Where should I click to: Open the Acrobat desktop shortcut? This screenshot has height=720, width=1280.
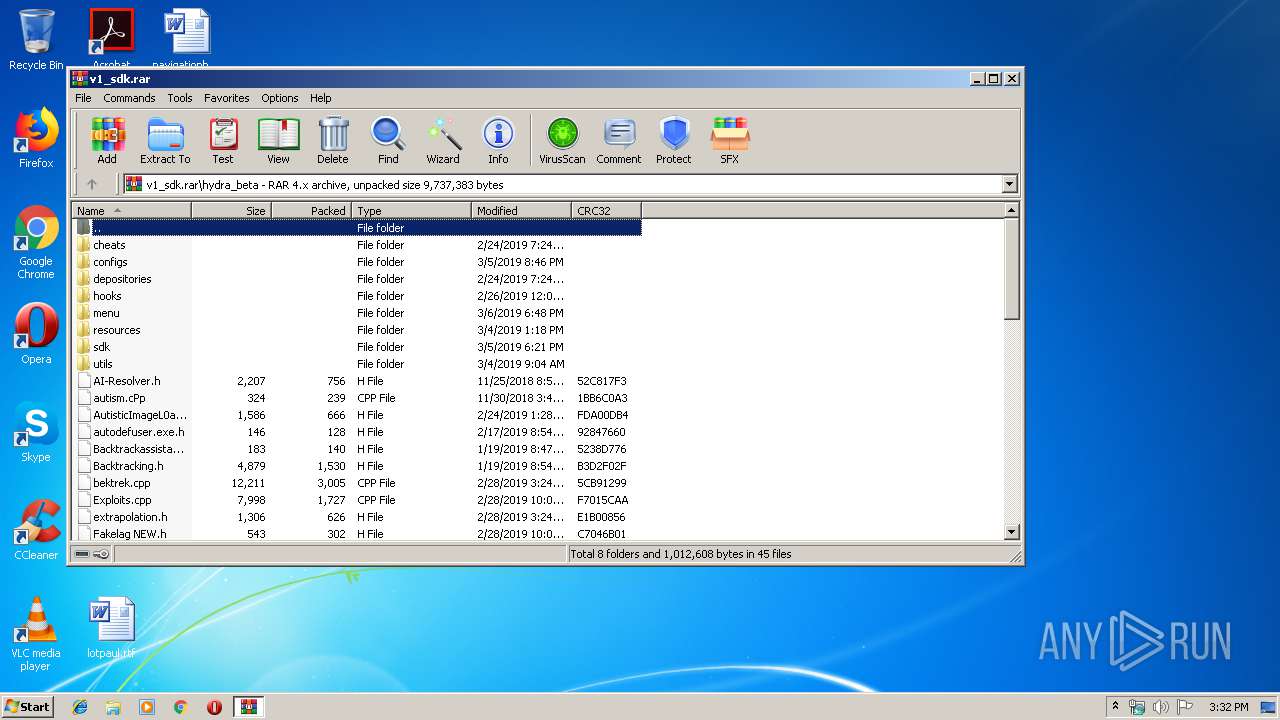click(x=111, y=39)
